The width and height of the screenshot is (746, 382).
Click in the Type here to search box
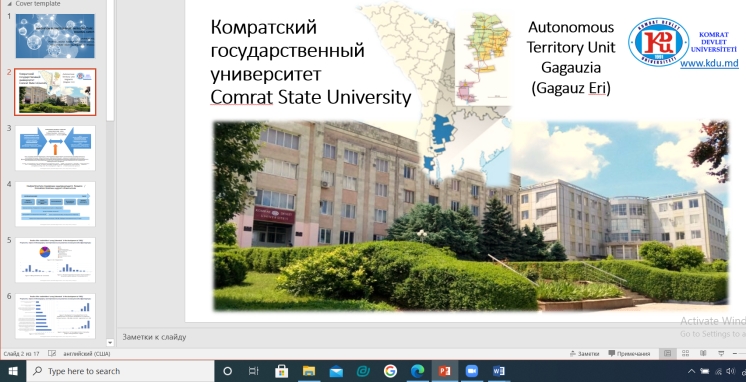coord(120,371)
